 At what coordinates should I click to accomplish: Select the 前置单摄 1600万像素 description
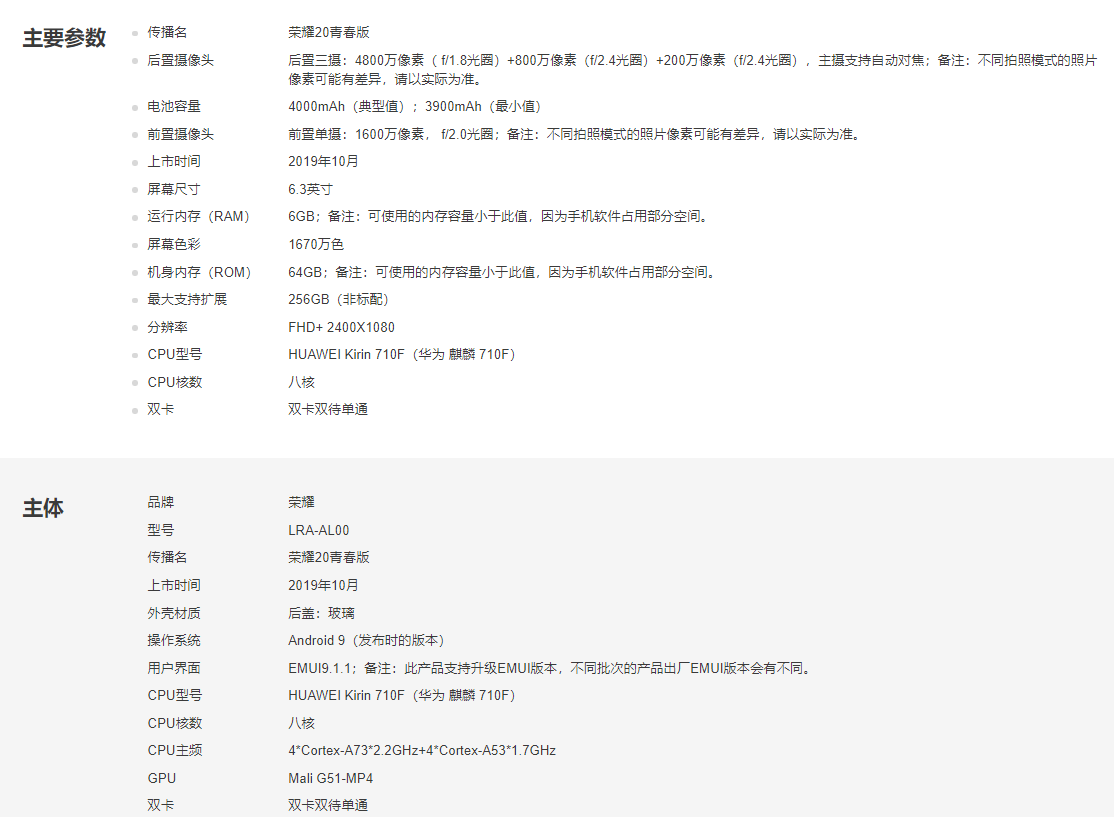pos(575,134)
